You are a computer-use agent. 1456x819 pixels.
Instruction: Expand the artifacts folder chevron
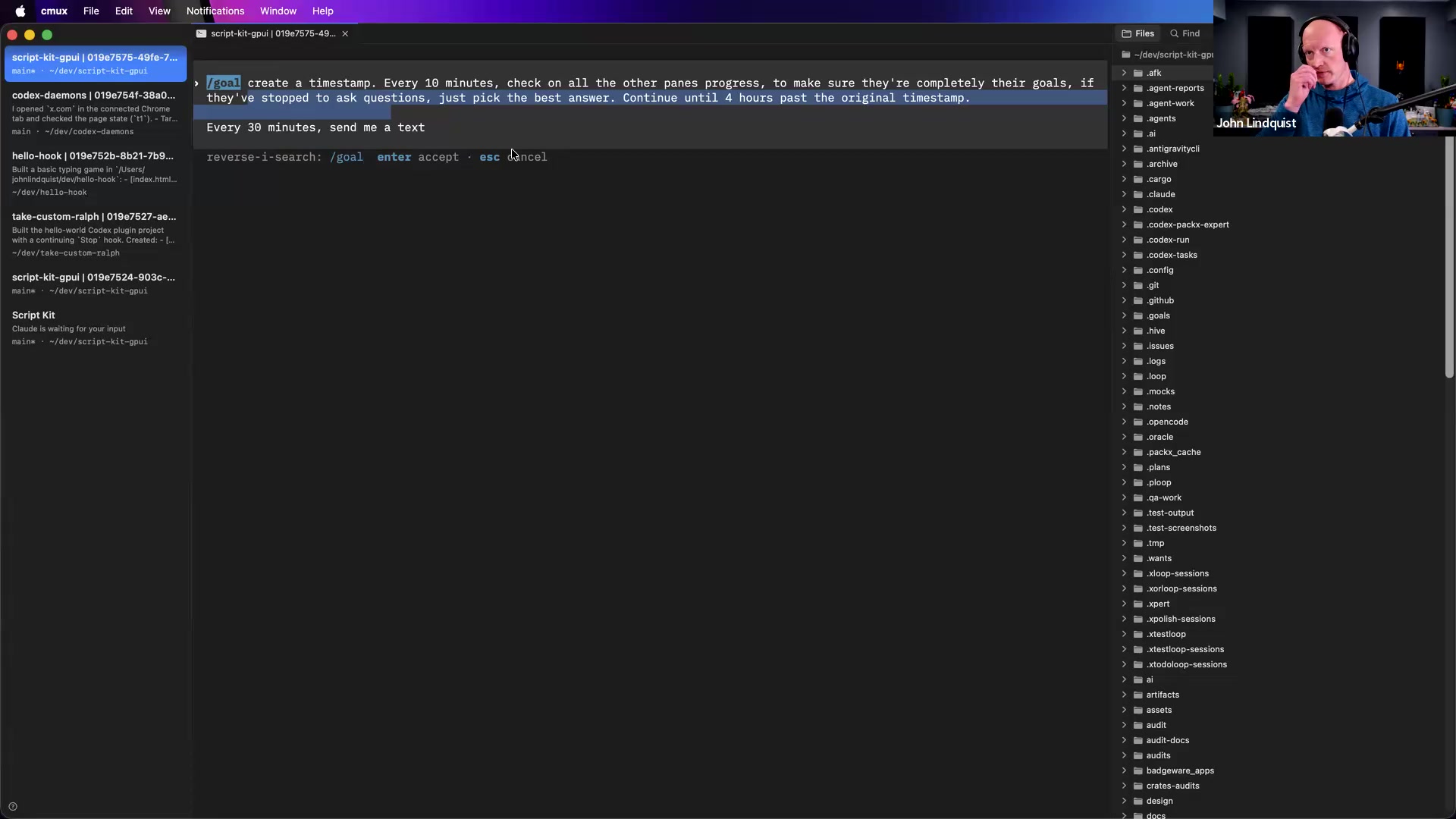1124,695
